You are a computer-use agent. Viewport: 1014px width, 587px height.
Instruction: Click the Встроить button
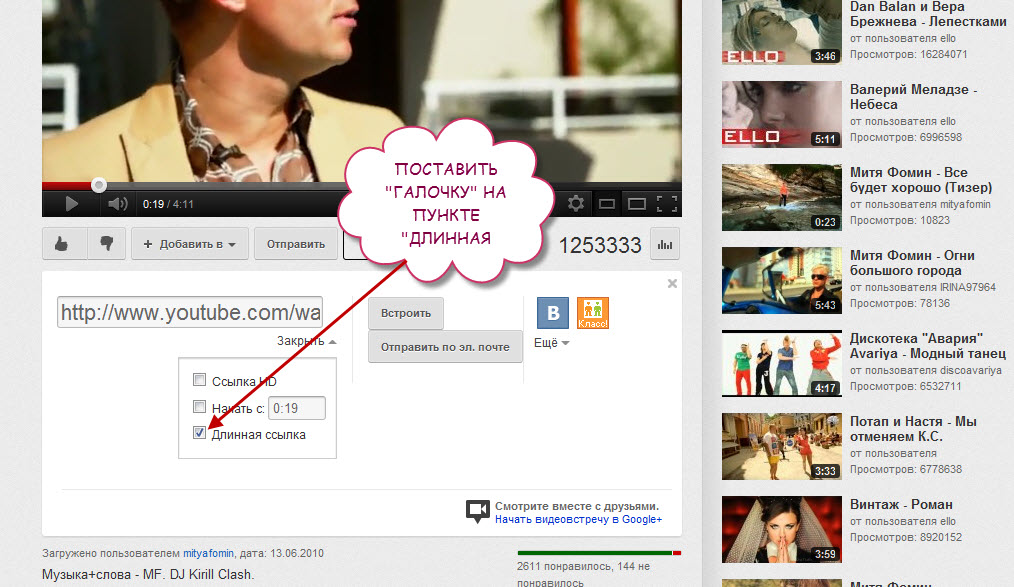406,313
